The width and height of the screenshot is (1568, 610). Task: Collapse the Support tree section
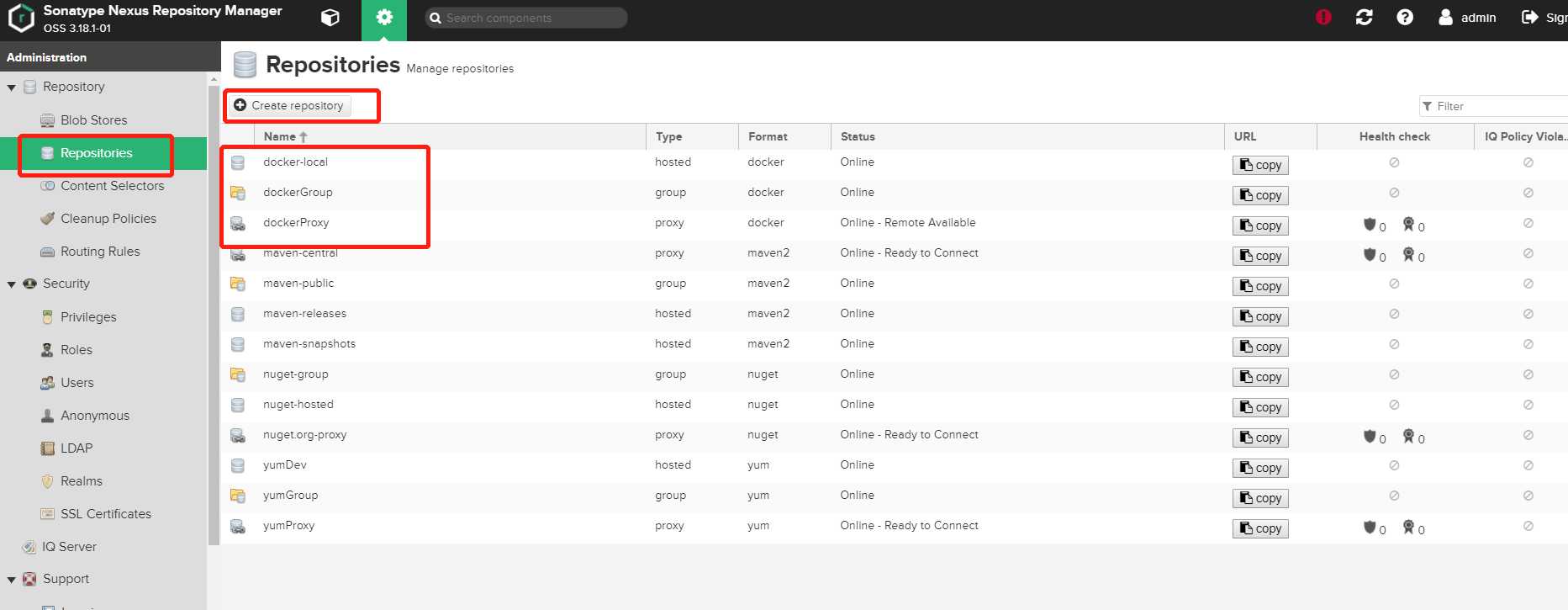tap(12, 580)
